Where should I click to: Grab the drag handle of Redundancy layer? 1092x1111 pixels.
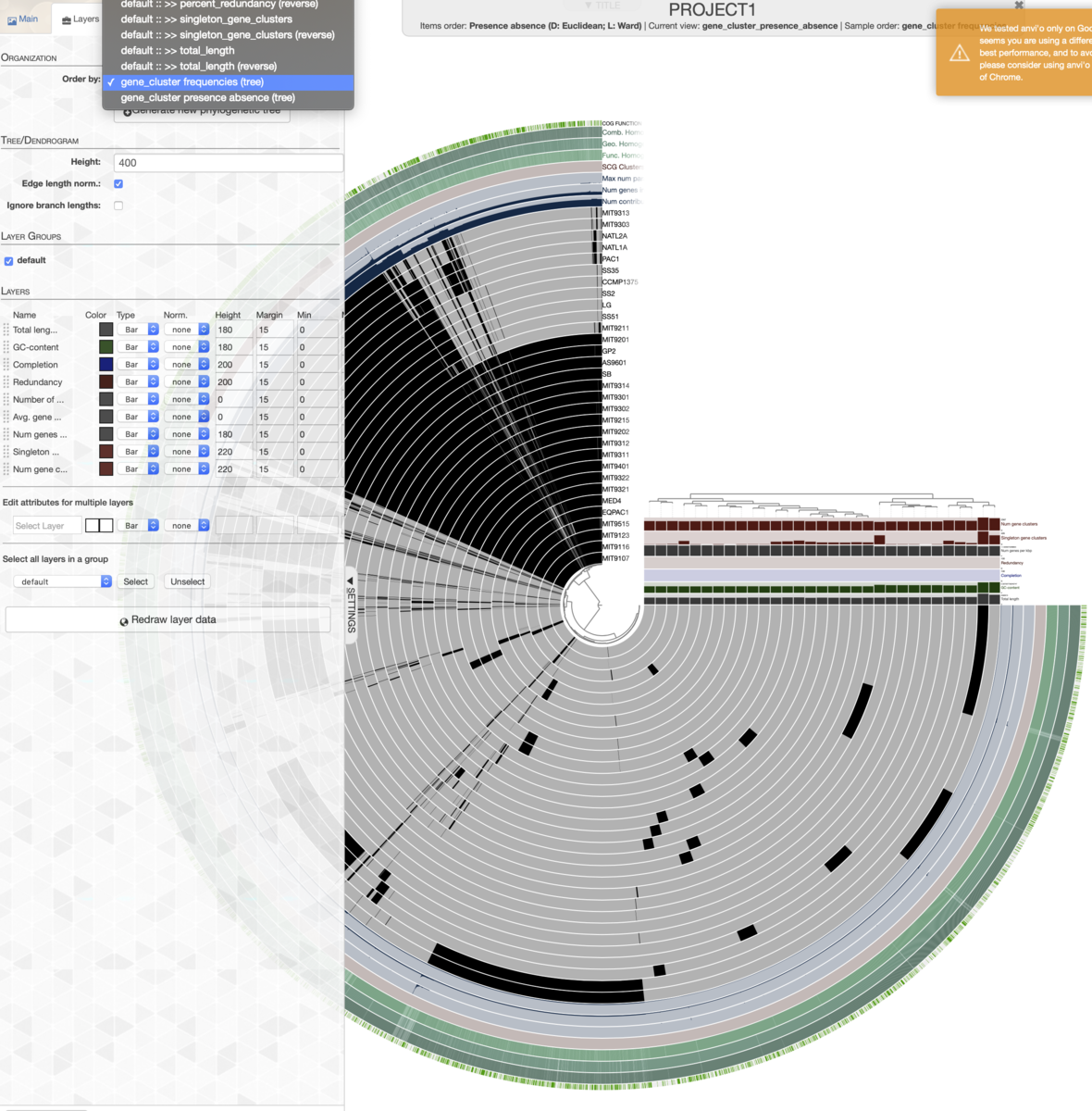pyautogui.click(x=6, y=382)
